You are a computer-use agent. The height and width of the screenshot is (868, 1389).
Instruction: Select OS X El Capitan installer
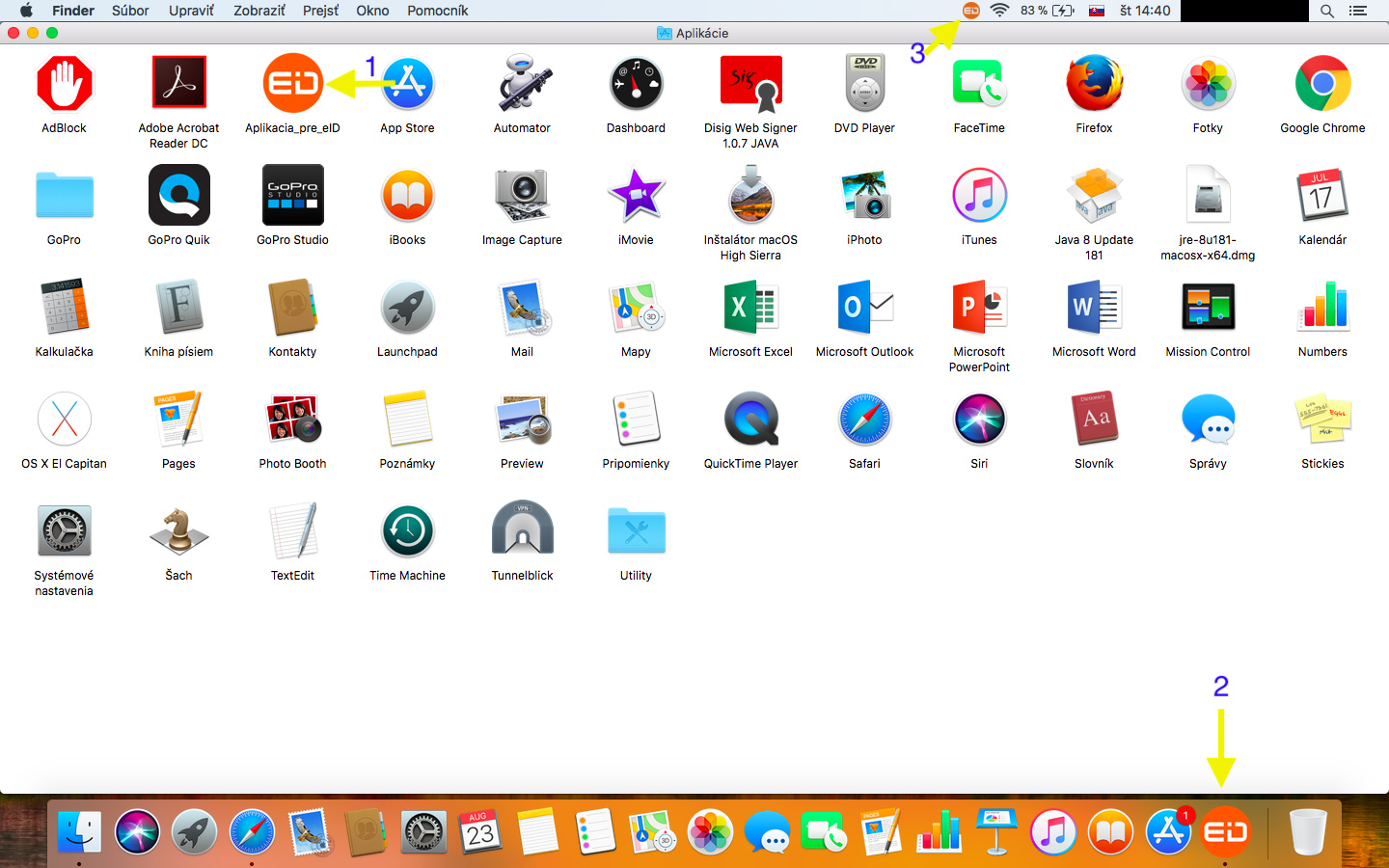(x=64, y=420)
